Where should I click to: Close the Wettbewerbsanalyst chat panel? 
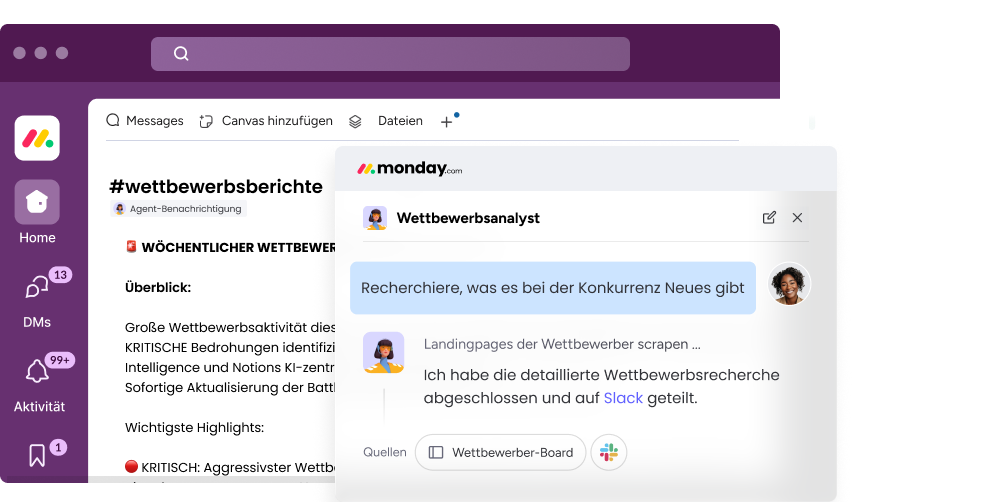(x=797, y=218)
